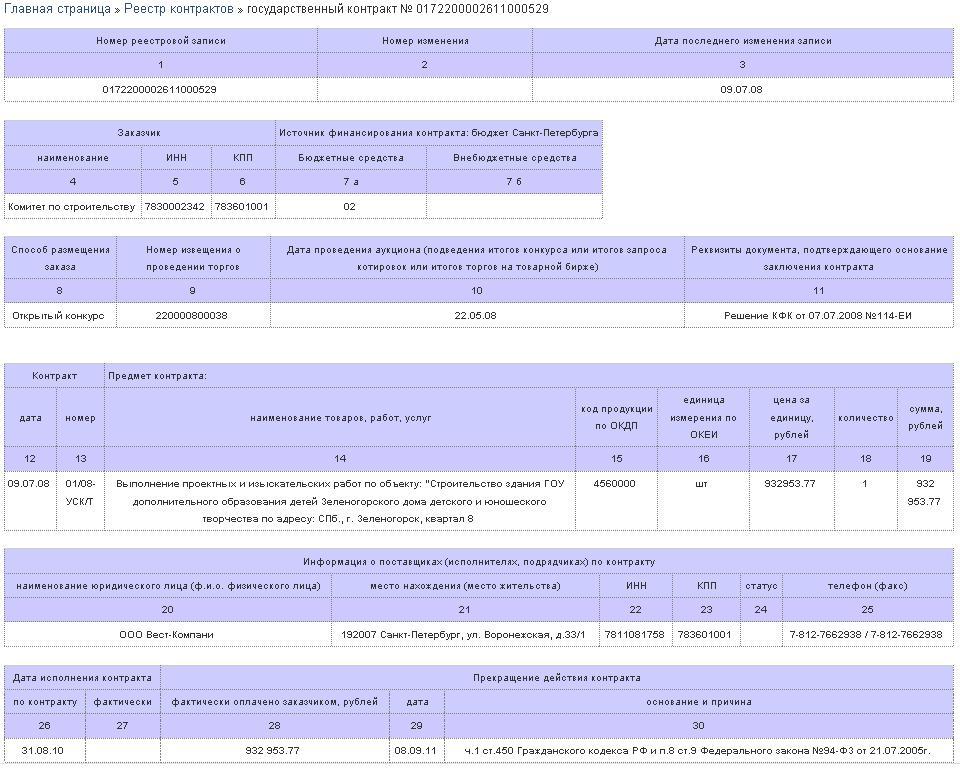960x770 pixels.
Task: Click supplier ИНН 7811081758 cell
Action: [x=635, y=635]
